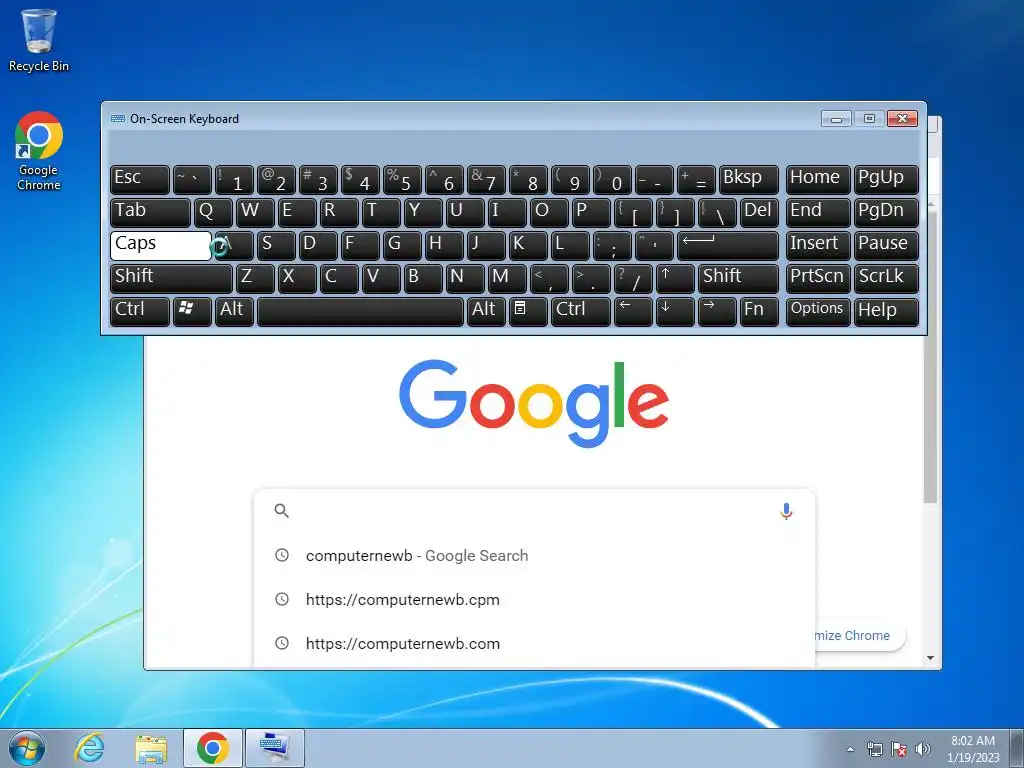Image resolution: width=1024 pixels, height=768 pixels.
Task: Open the Recycle Bin desktop icon
Action: point(39,40)
